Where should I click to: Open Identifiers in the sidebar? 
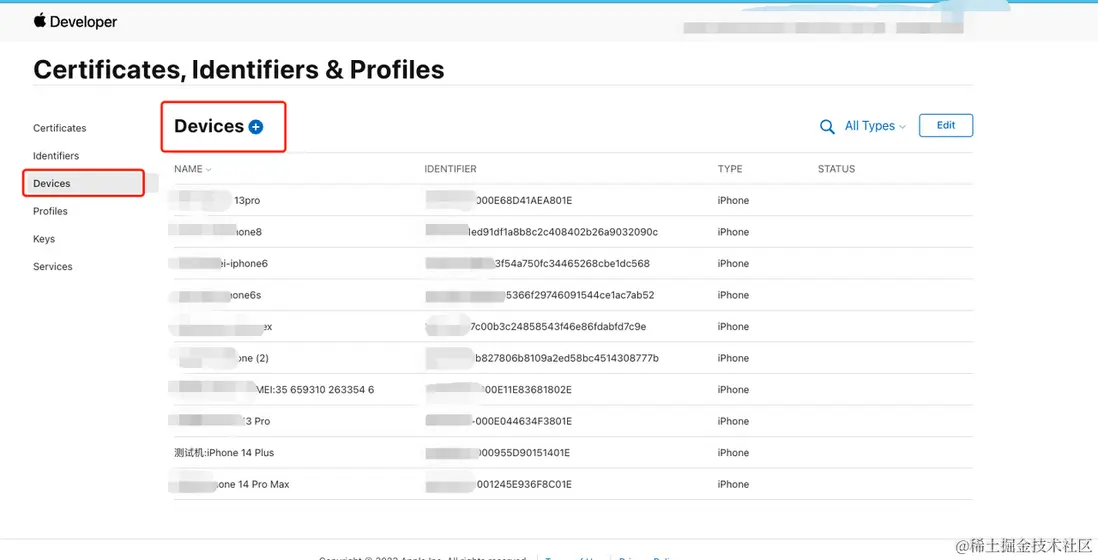pos(56,155)
